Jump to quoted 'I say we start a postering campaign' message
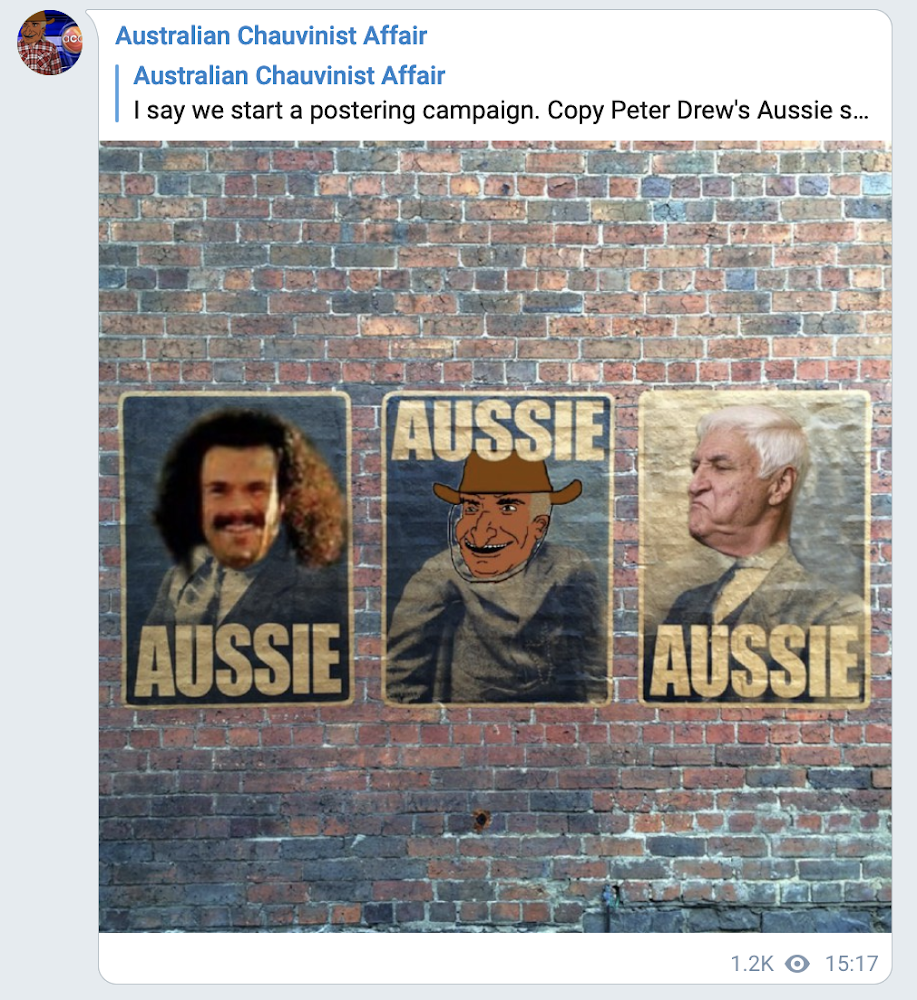This screenshot has height=1000, width=917. [501, 110]
